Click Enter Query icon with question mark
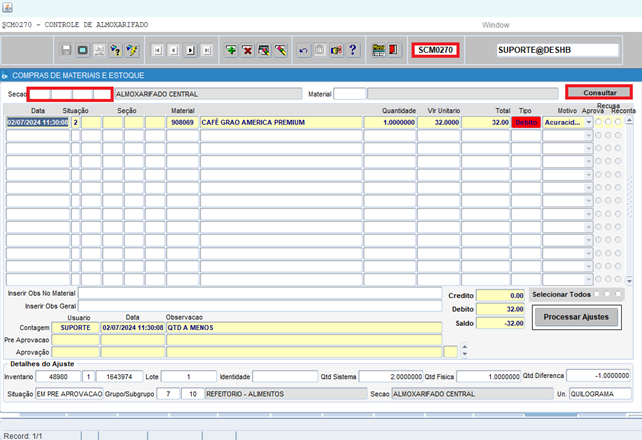This screenshot has width=642, height=440. [116, 50]
